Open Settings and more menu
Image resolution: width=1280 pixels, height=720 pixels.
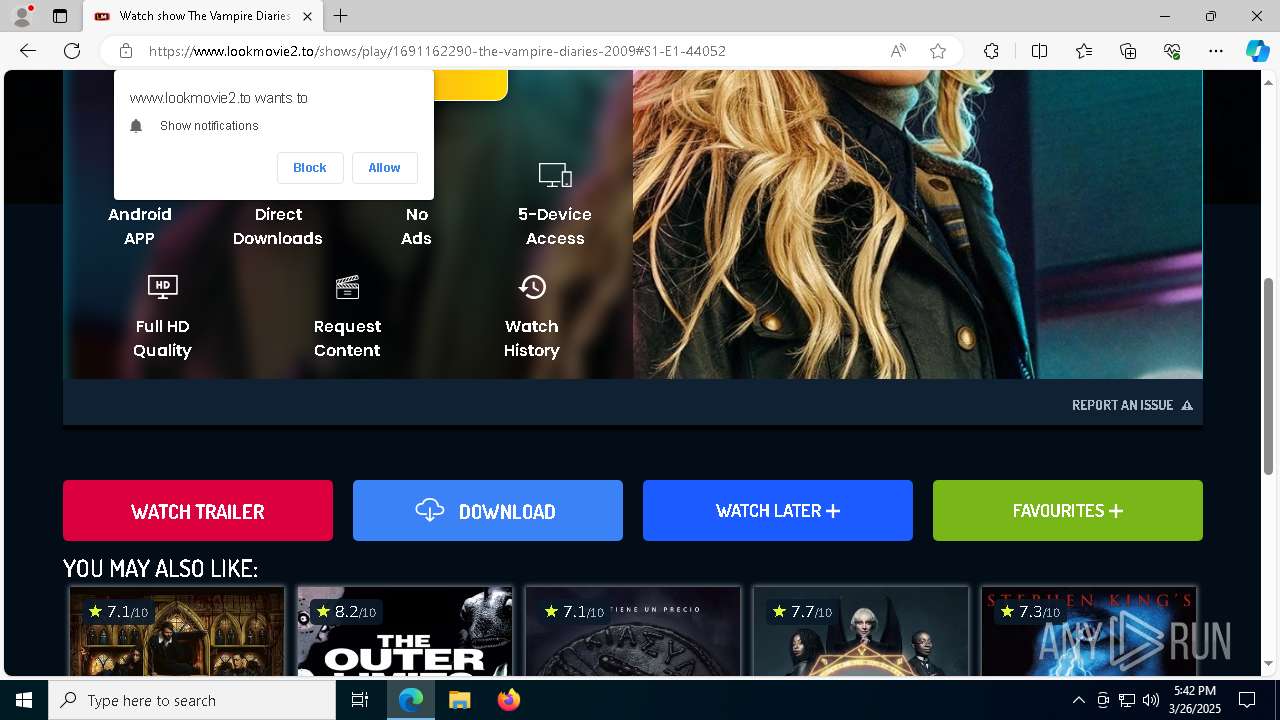1216,51
